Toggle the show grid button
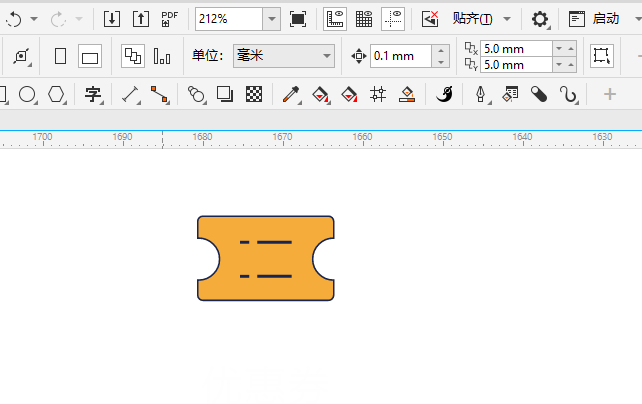 [x=364, y=19]
